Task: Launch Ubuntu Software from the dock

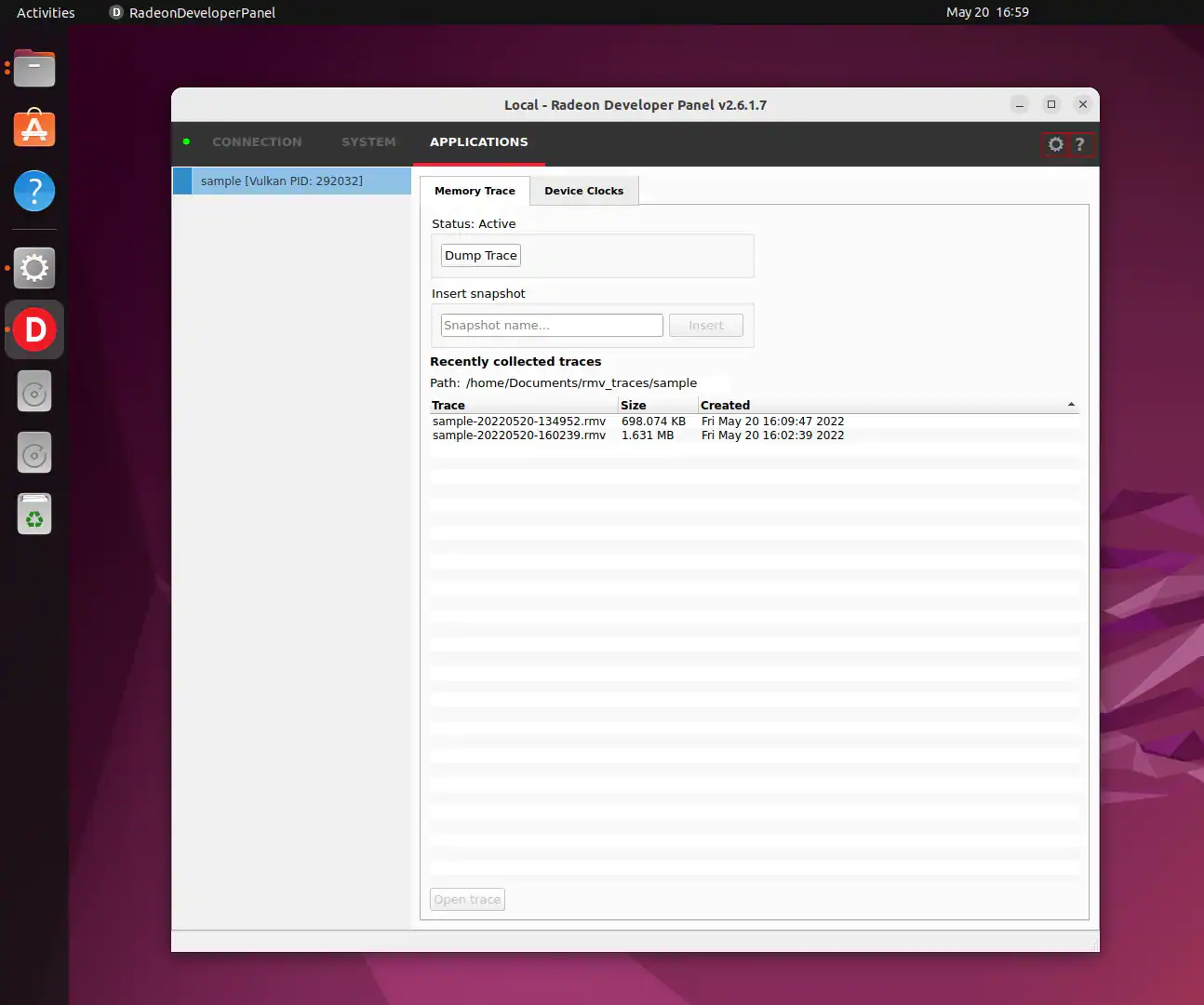Action: tap(34, 129)
